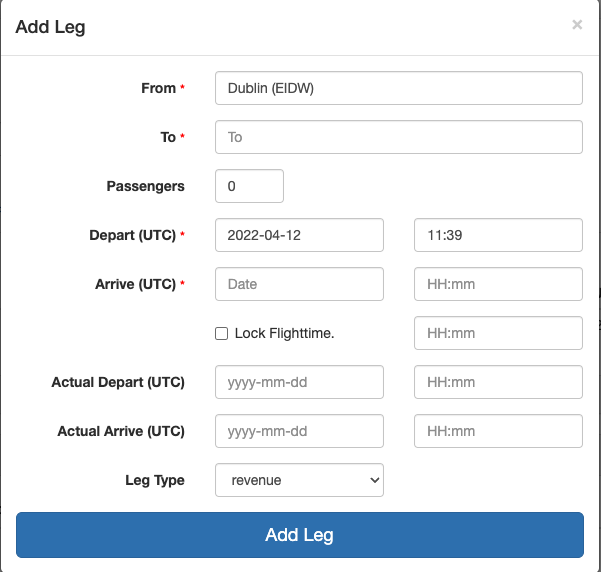The image size is (601, 572).
Task: Click the Actual Depart time field
Action: point(498,382)
